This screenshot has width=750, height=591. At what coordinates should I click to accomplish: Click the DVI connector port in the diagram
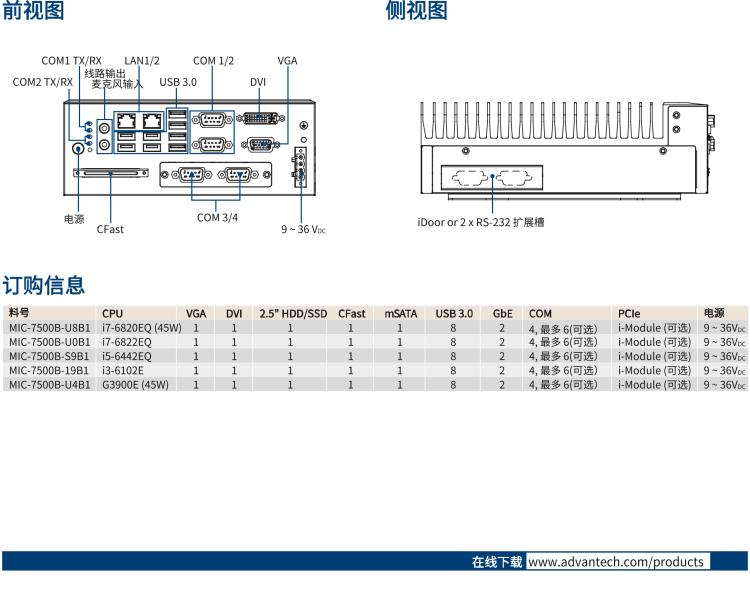point(259,120)
